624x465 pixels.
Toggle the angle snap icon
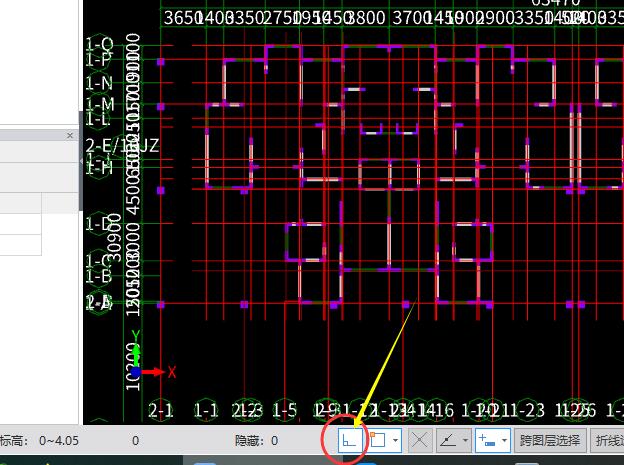pyautogui.click(x=448, y=440)
